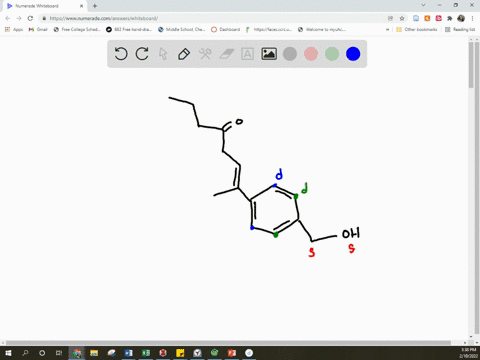Insert an image with picture icon

tap(269, 54)
